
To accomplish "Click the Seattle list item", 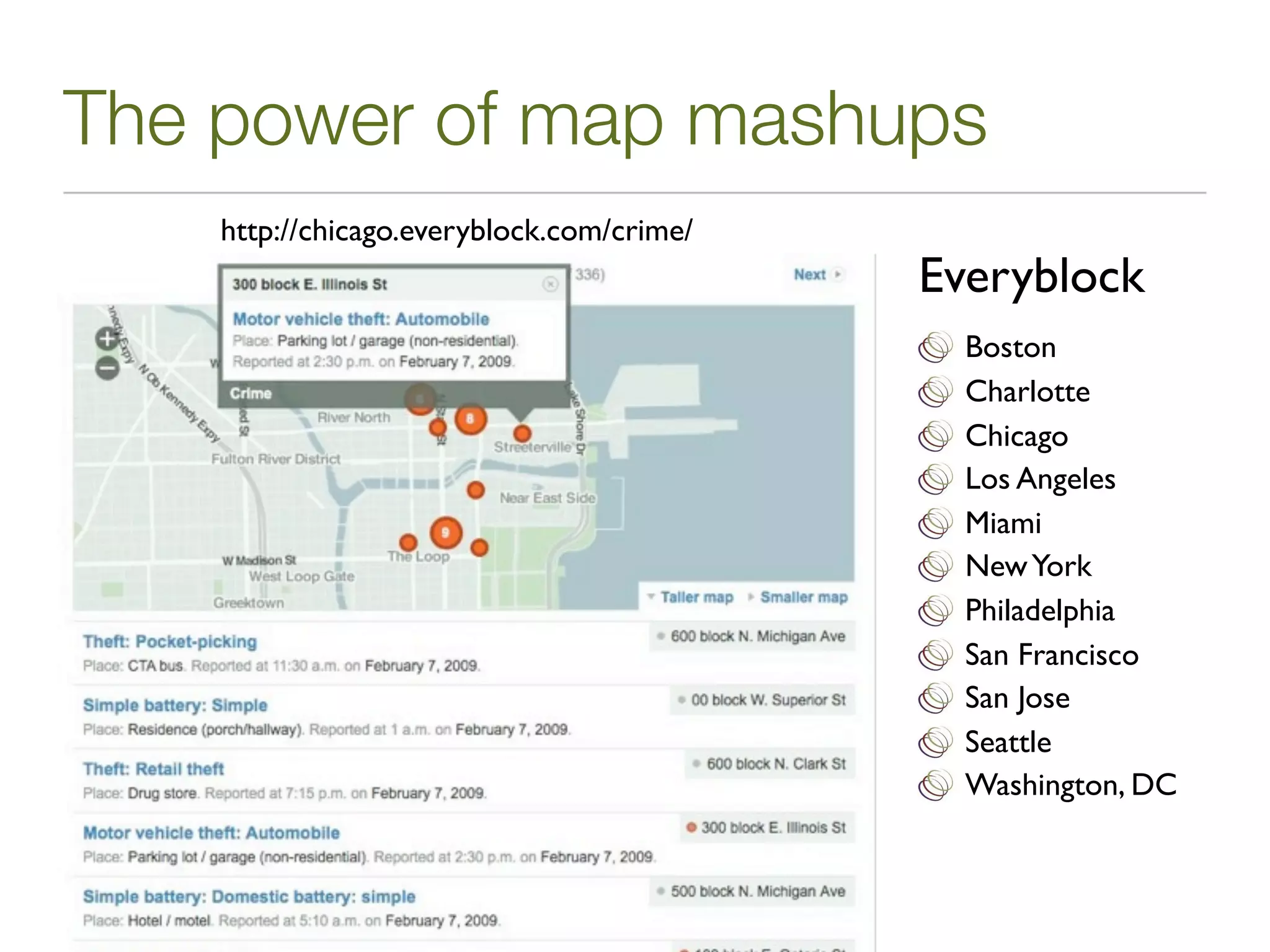I will (x=1008, y=742).
